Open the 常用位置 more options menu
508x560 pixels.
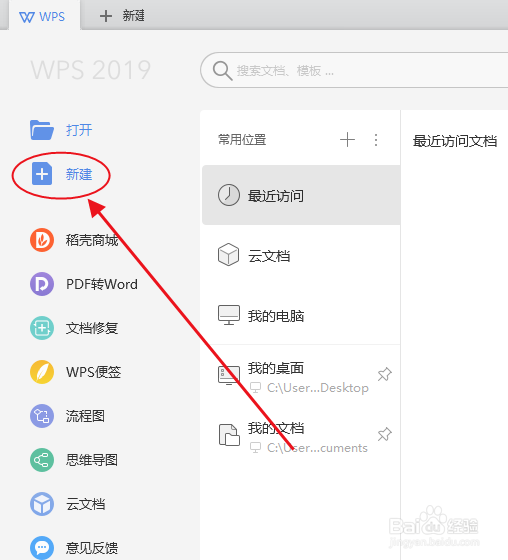[x=376, y=140]
